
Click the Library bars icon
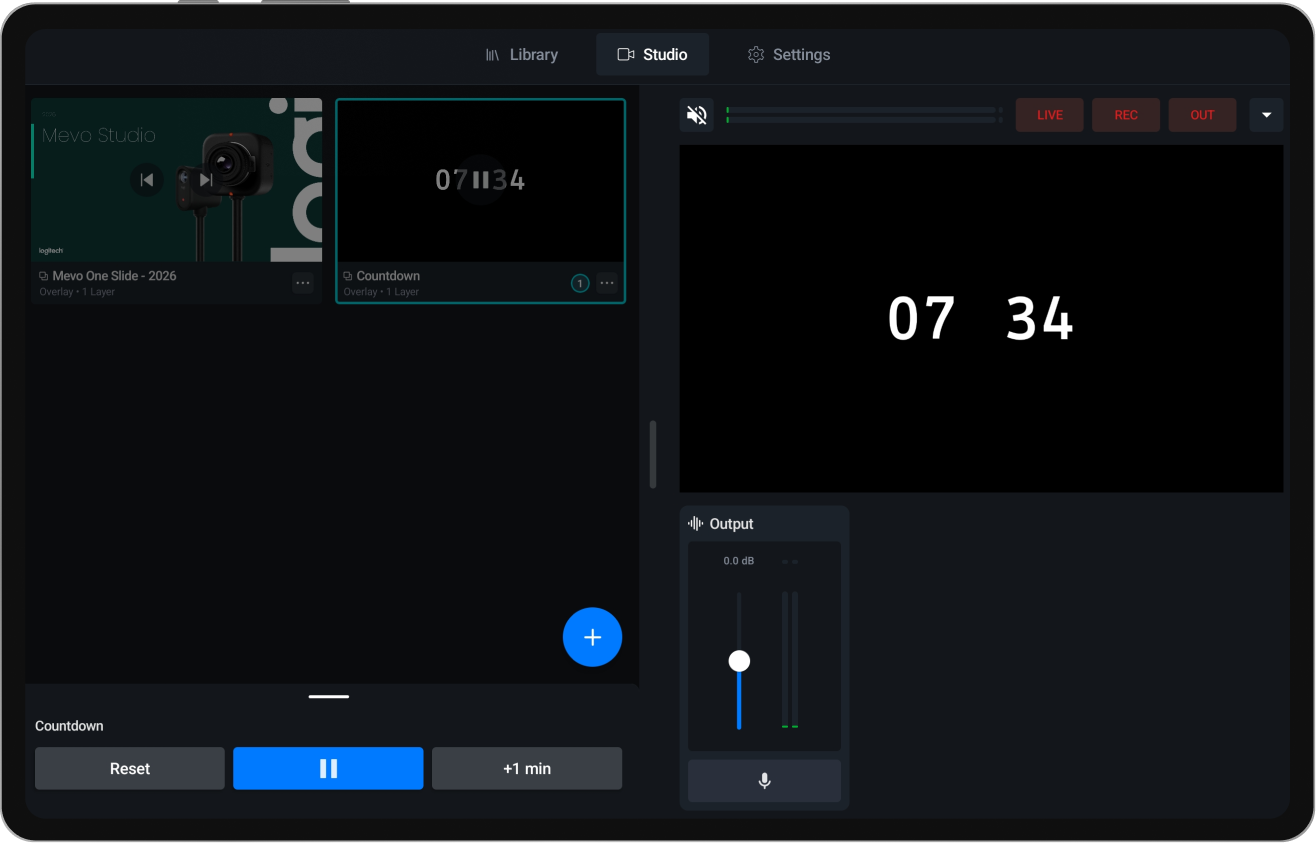pyautogui.click(x=492, y=54)
